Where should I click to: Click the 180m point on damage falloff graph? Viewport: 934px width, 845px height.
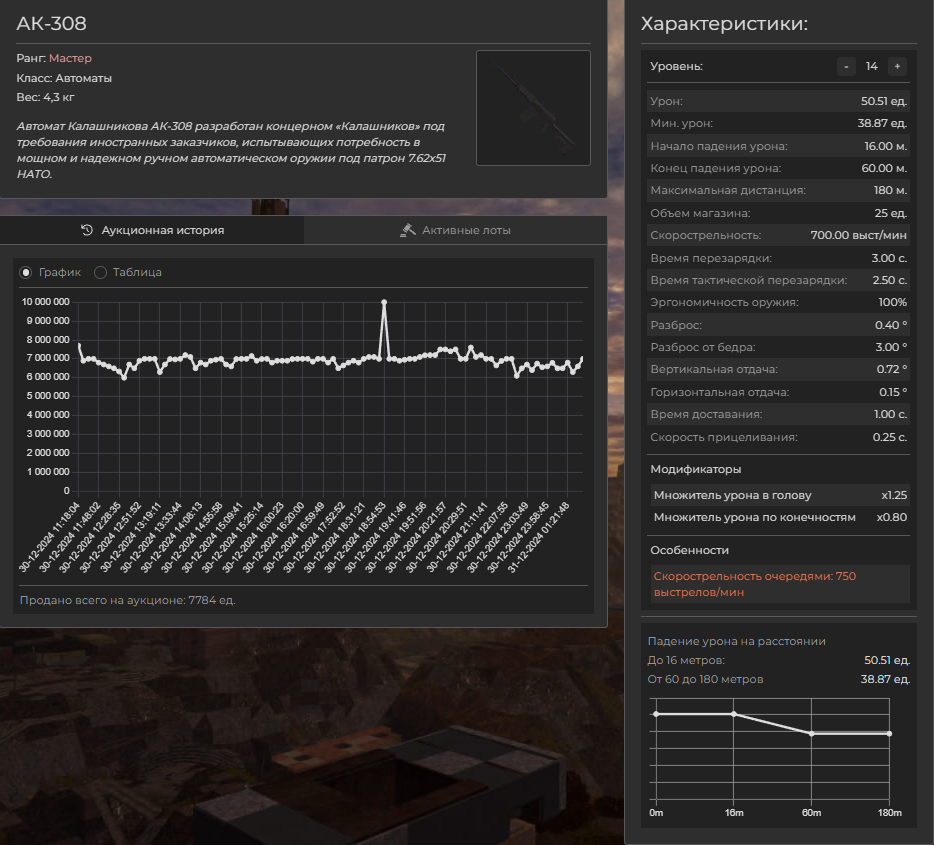[889, 734]
